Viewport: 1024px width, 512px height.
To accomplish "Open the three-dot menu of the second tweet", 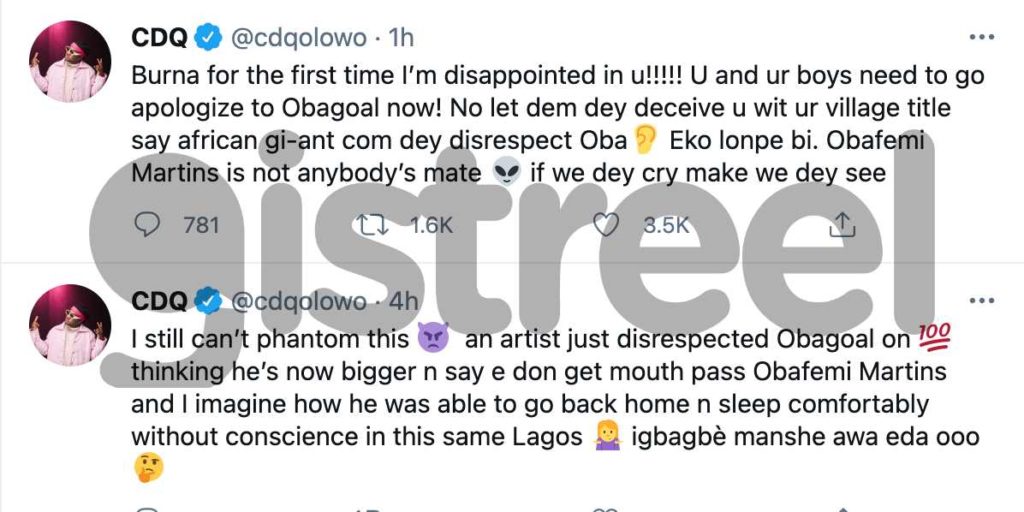I will pos(982,301).
